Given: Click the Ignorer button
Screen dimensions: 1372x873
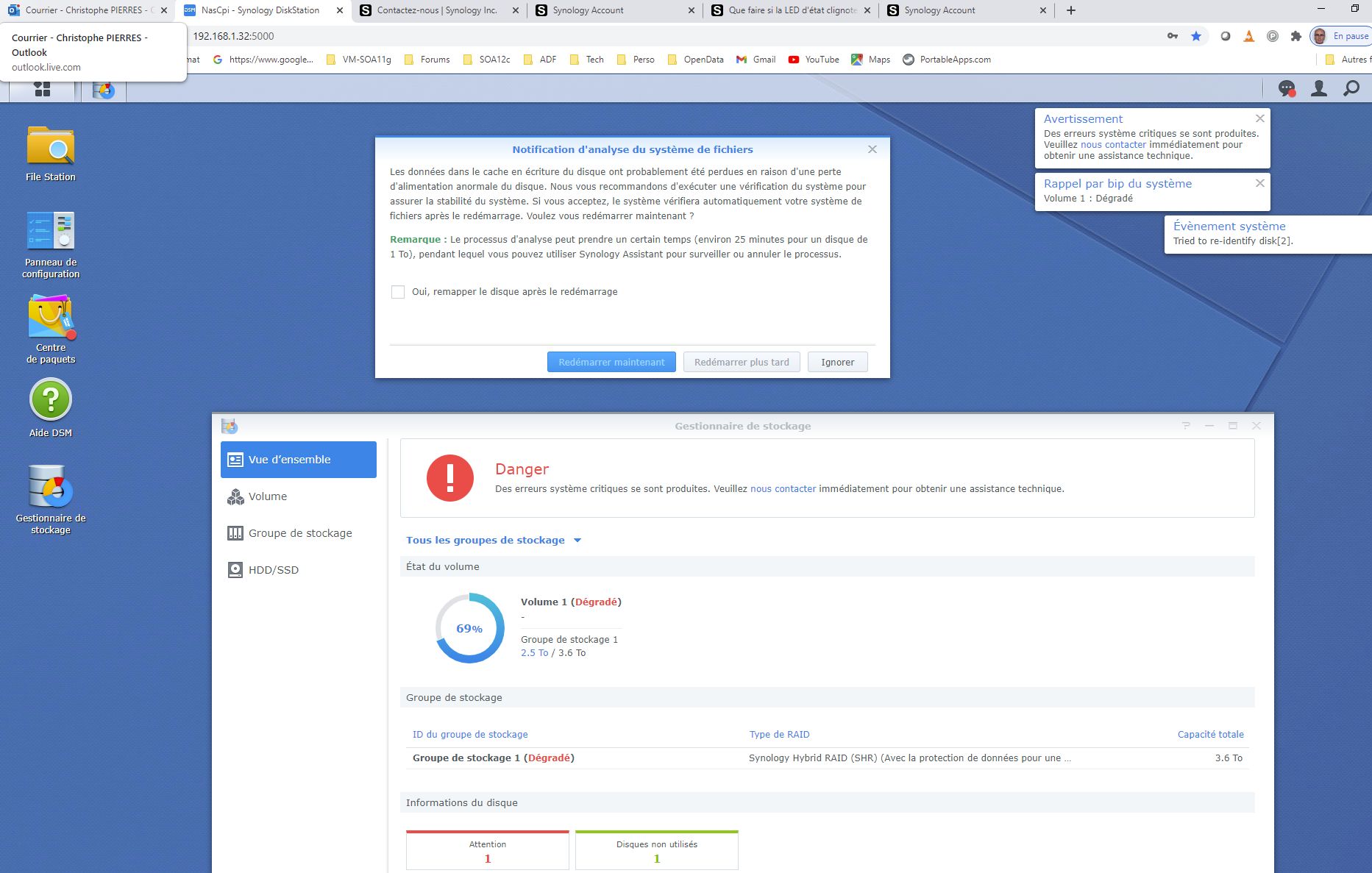Looking at the screenshot, I should point(838,362).
